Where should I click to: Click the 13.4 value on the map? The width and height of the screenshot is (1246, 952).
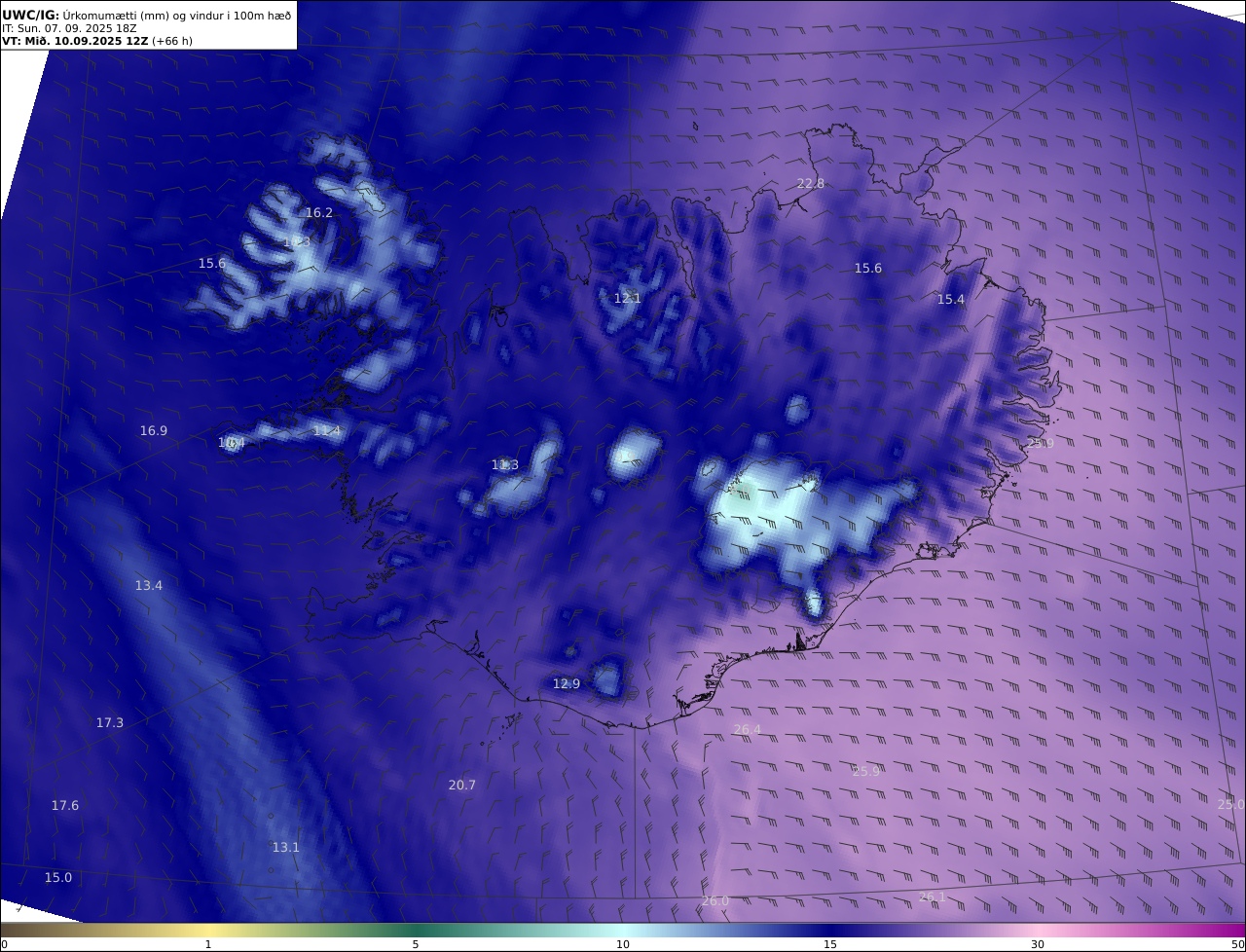(149, 585)
